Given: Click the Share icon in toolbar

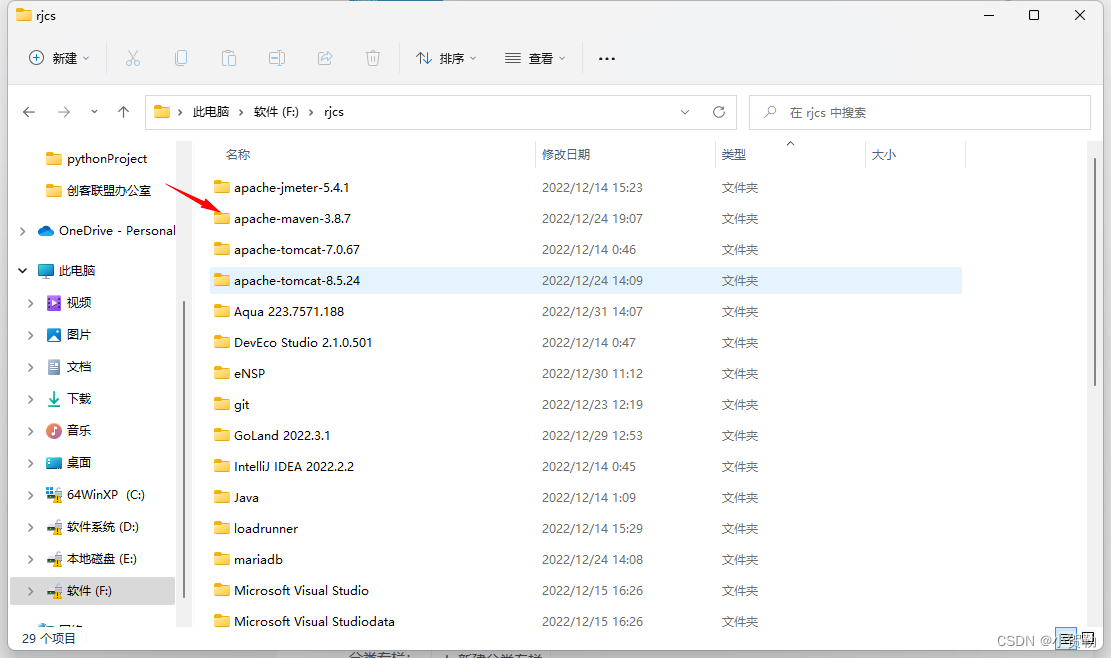Looking at the screenshot, I should (325, 58).
